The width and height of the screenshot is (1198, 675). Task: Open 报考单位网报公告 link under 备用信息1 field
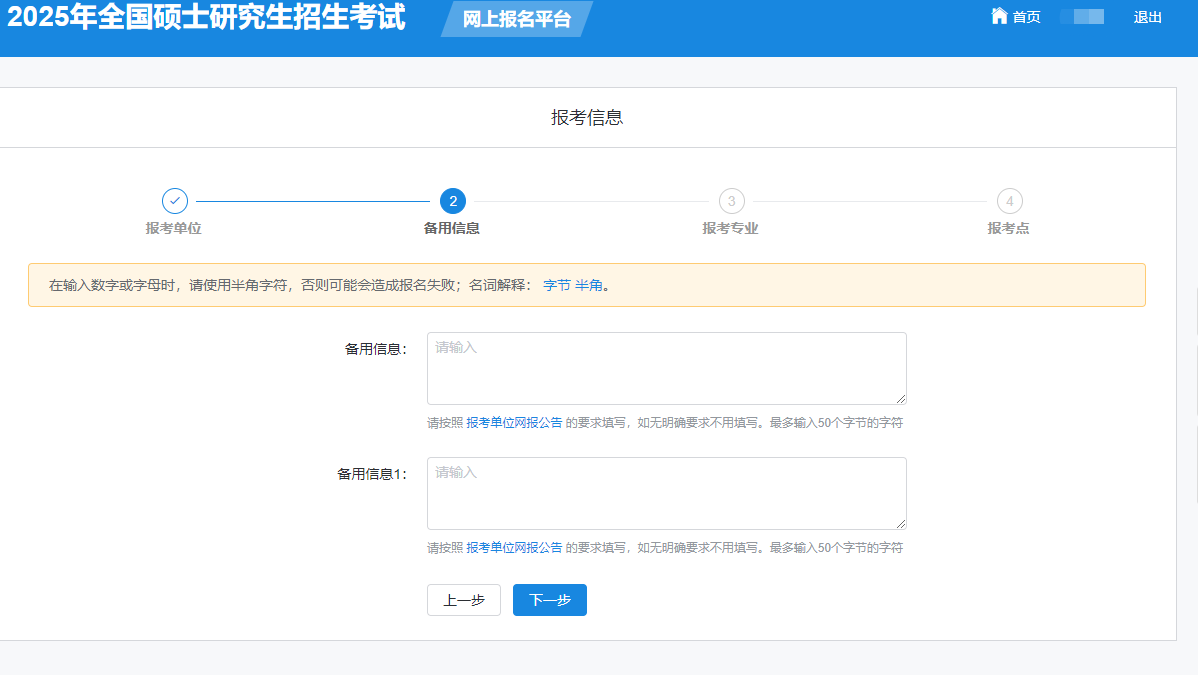514,548
